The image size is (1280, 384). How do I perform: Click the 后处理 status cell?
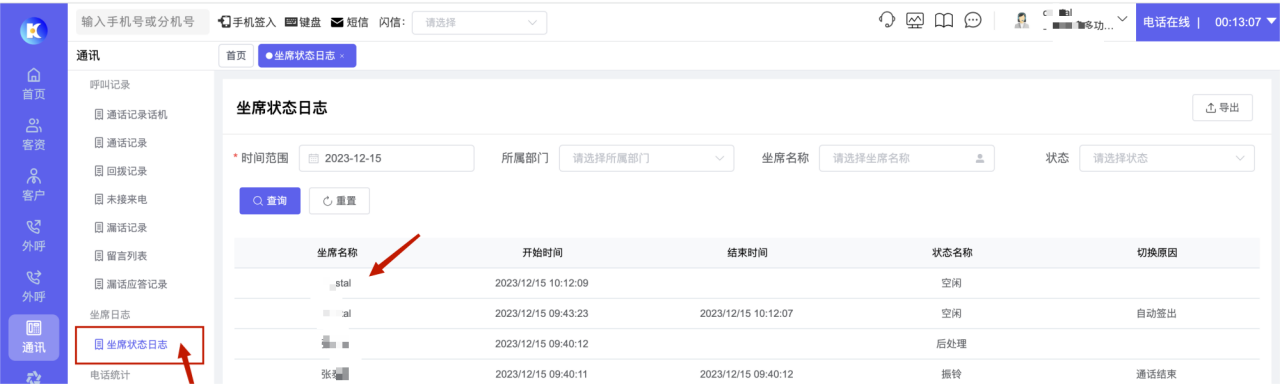tap(952, 344)
